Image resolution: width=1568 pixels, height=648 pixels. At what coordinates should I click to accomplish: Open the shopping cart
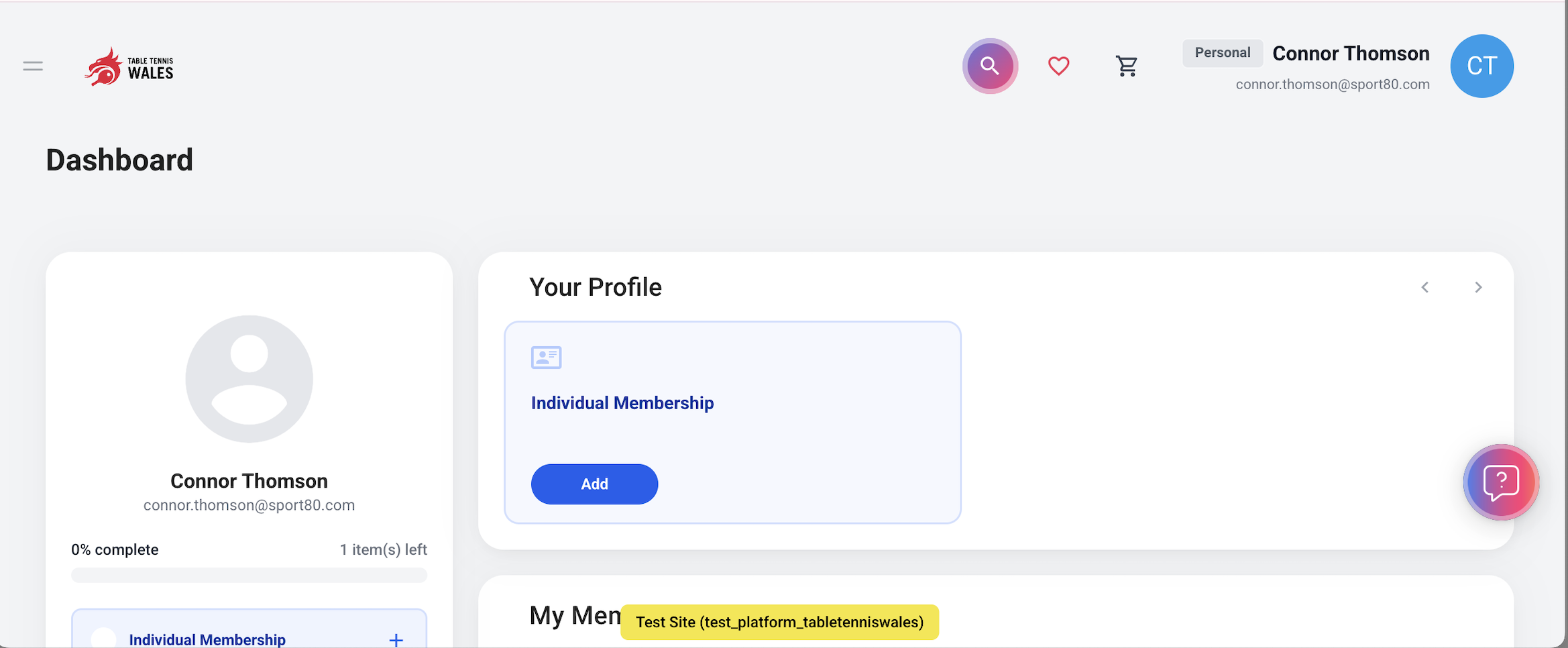tap(1127, 66)
